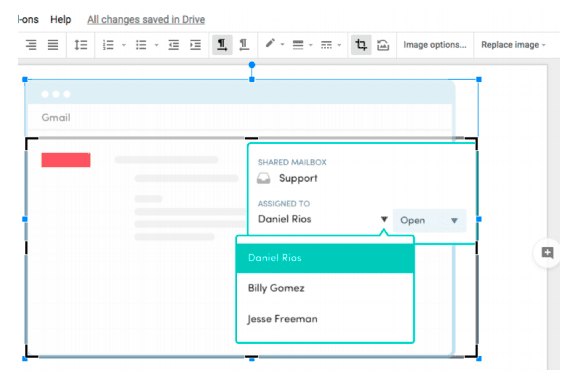Click the image rotation handle
This screenshot has width=576, height=390.
click(252, 65)
